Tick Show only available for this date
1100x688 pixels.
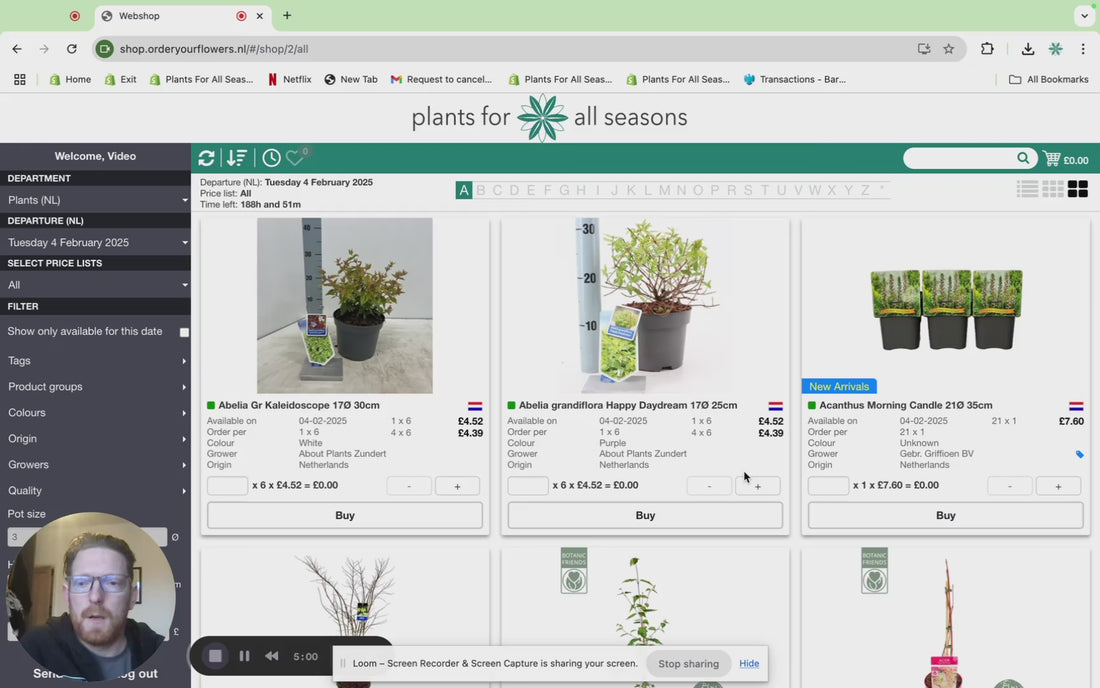[185, 332]
